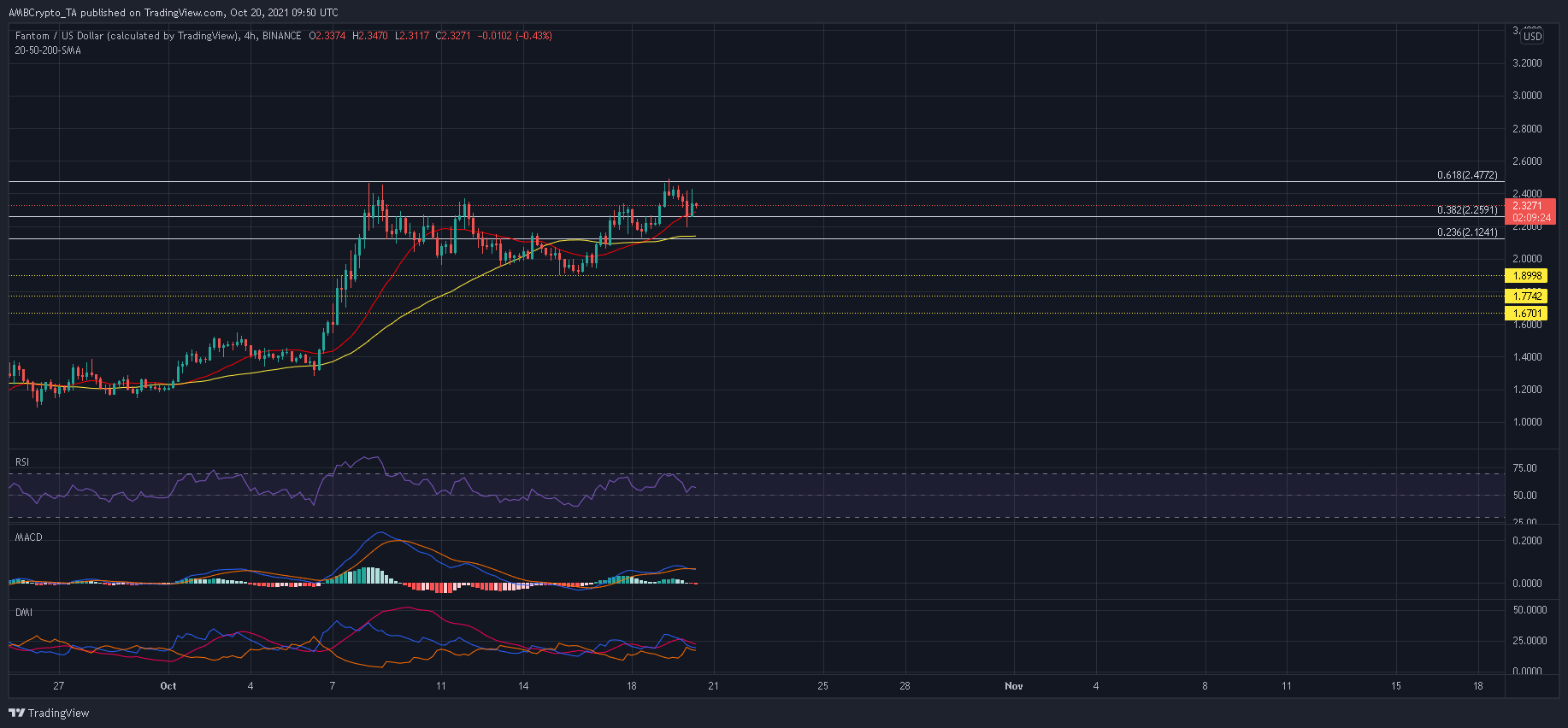Click the 21 date label on time axis

(x=713, y=686)
